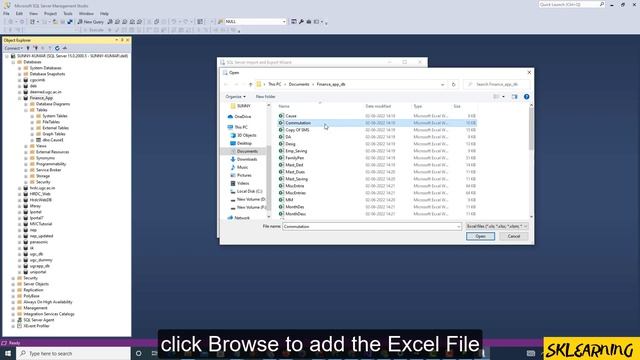Expand the Views folder
The image size is (640, 360).
pyautogui.click(x=26, y=146)
